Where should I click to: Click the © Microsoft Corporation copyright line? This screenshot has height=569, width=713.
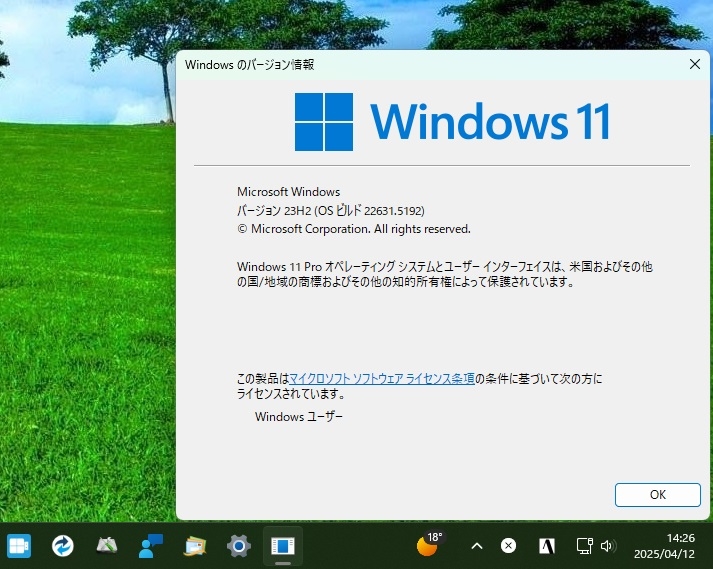tap(354, 229)
